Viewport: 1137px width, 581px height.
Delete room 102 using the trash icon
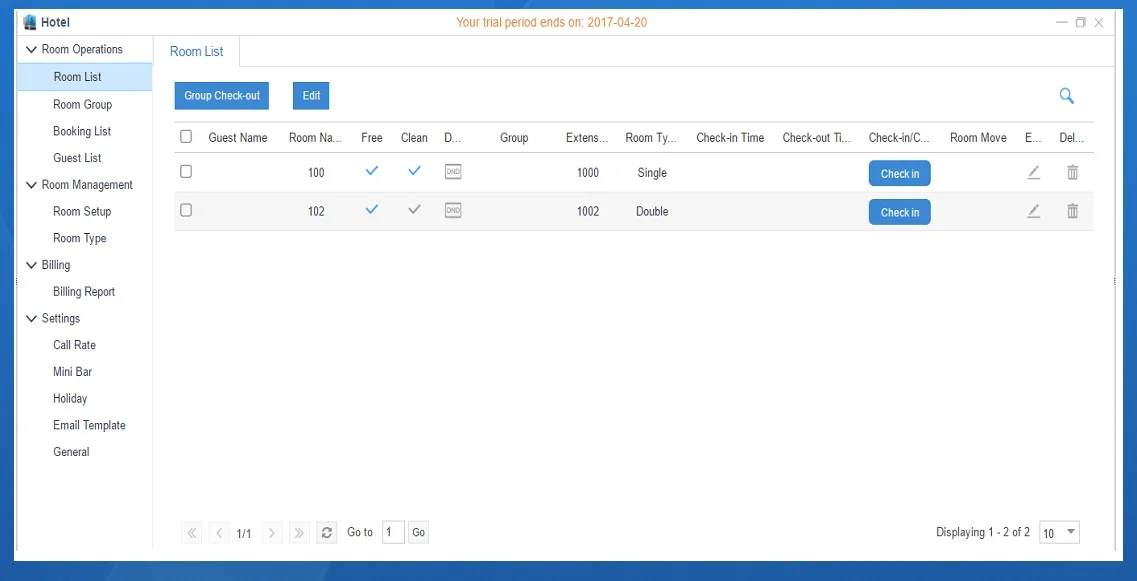[1072, 211]
